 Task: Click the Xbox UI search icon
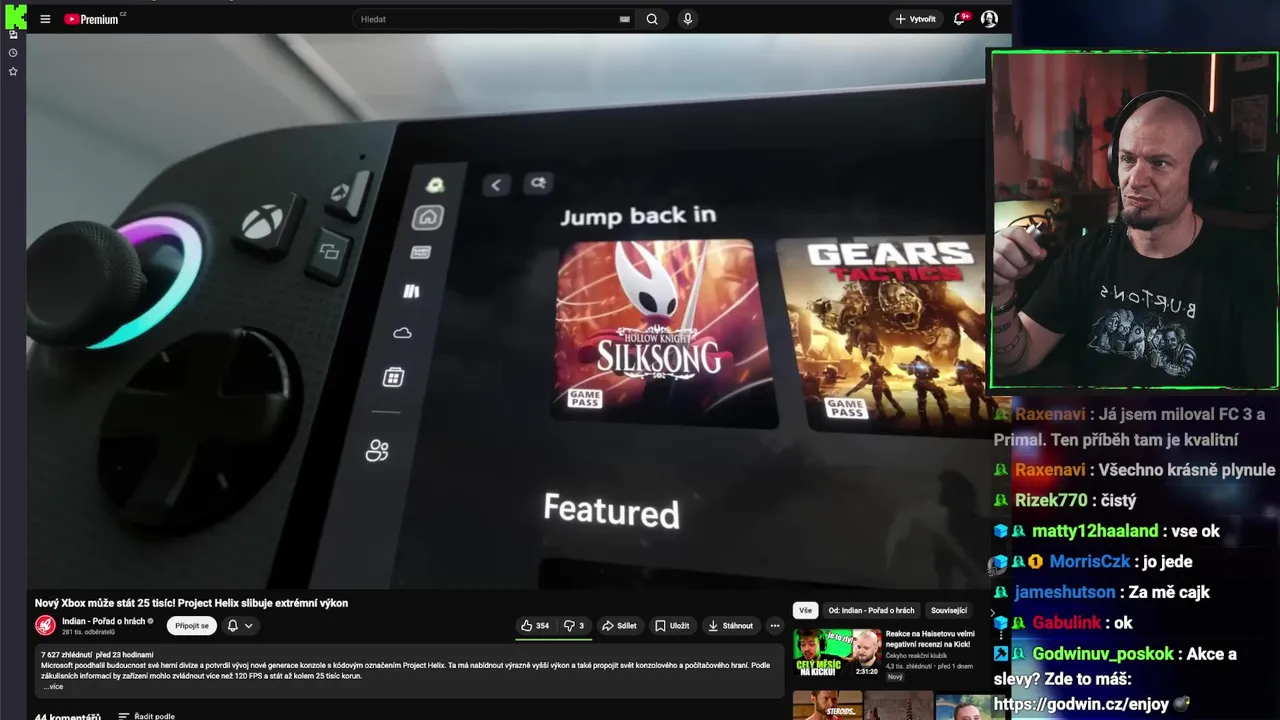[538, 183]
